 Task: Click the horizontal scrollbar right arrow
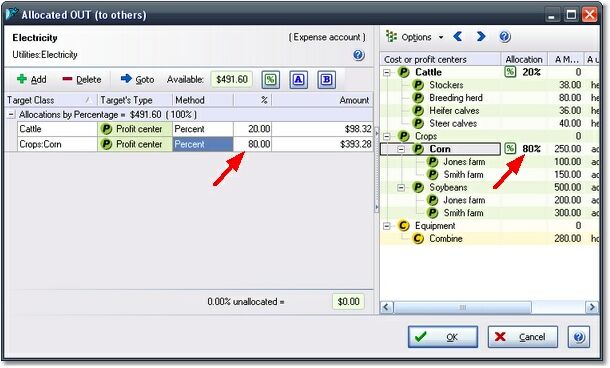point(592,307)
